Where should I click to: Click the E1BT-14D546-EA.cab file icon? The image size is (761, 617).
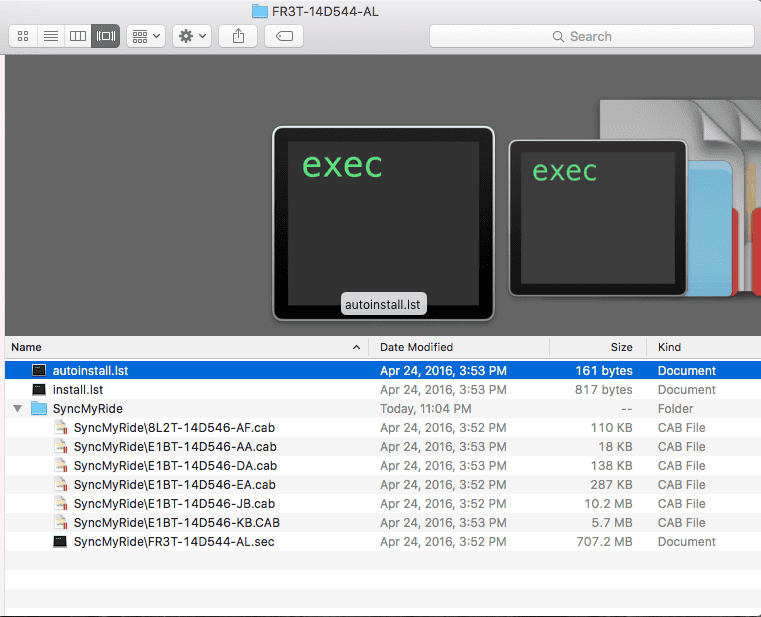[61, 484]
